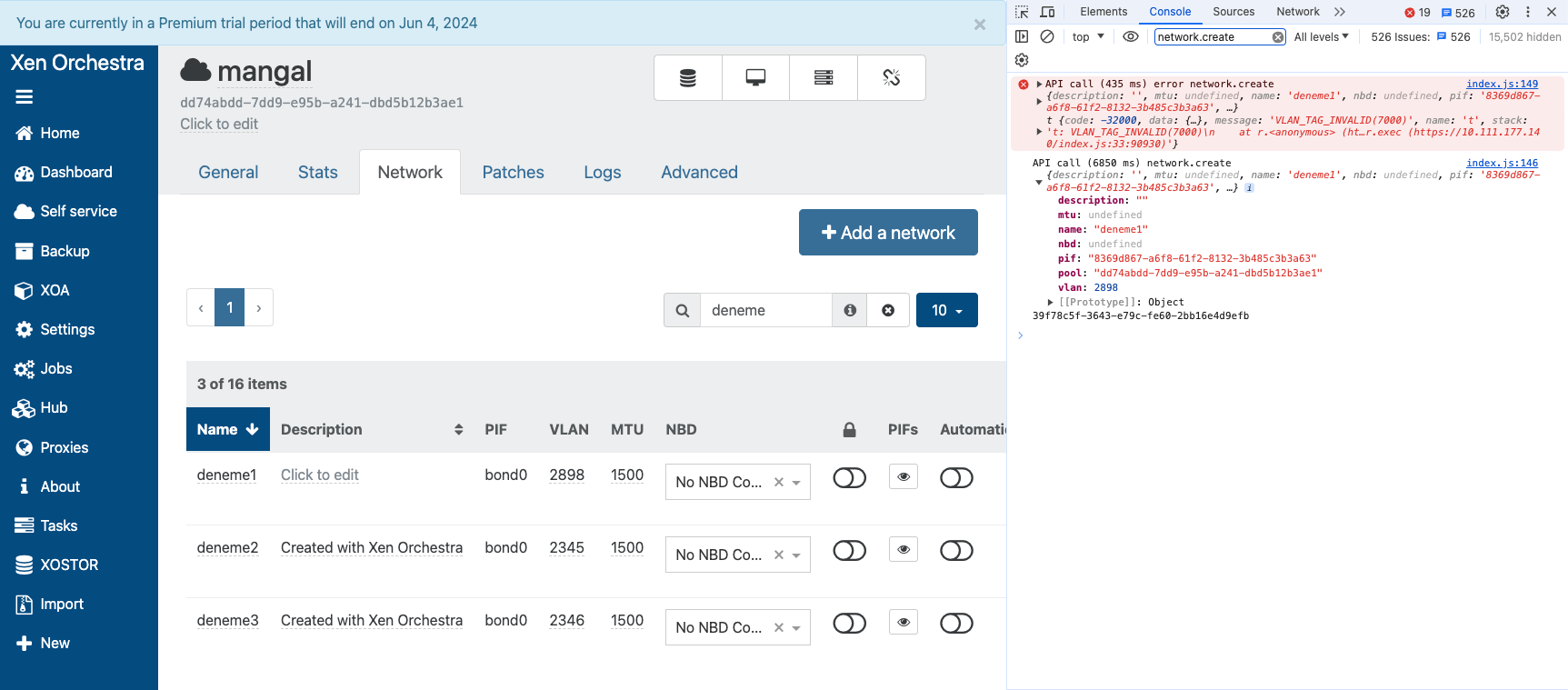Viewport: 1568px width, 690px height.
Task: Open Dashboard in the sidebar
Action: pos(64,172)
